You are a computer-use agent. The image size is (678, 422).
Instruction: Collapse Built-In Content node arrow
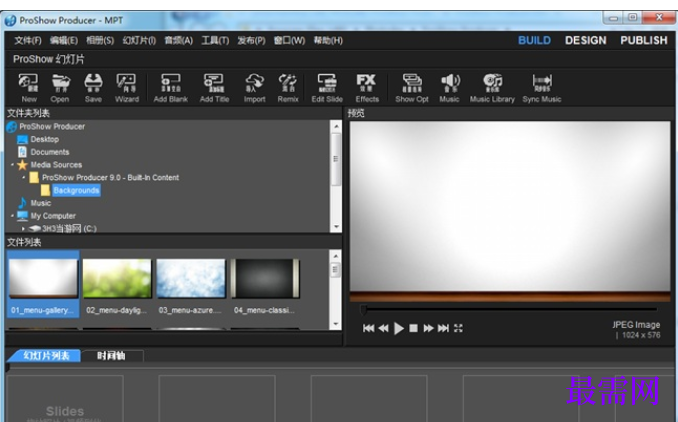pyautogui.click(x=23, y=177)
